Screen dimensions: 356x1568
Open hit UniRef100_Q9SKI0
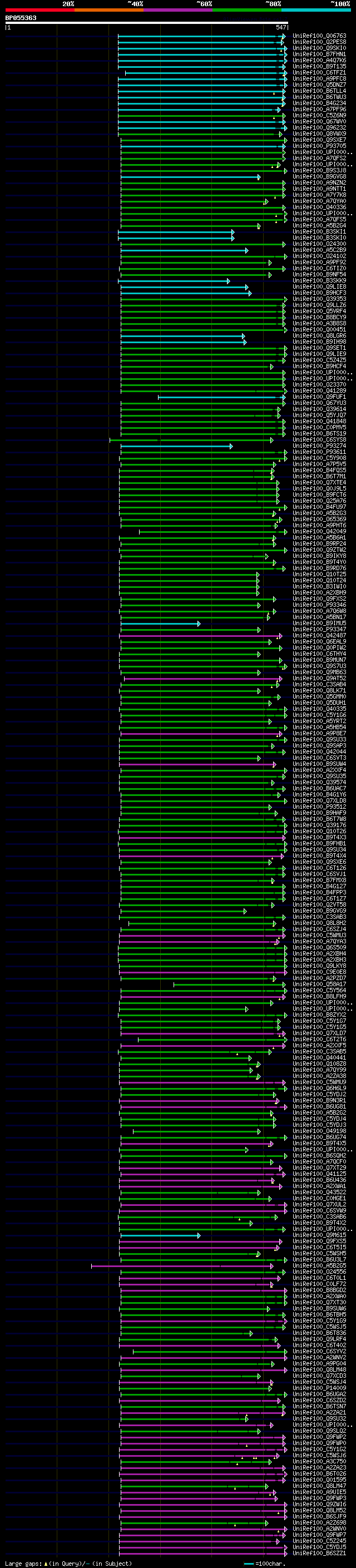[319, 48]
